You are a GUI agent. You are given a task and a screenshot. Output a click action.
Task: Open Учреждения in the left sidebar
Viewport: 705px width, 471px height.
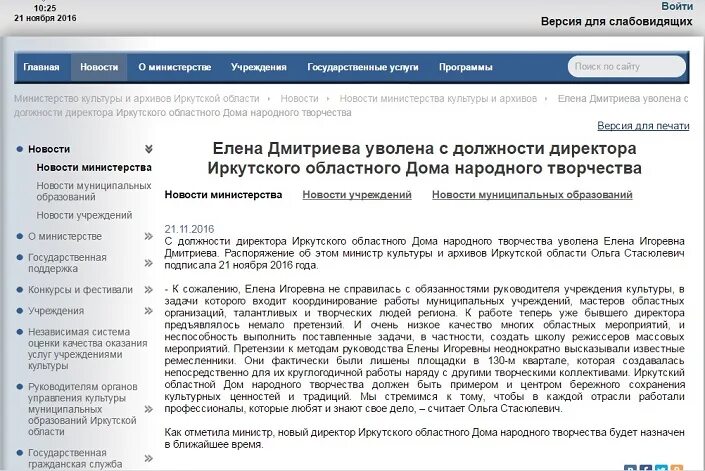click(56, 311)
